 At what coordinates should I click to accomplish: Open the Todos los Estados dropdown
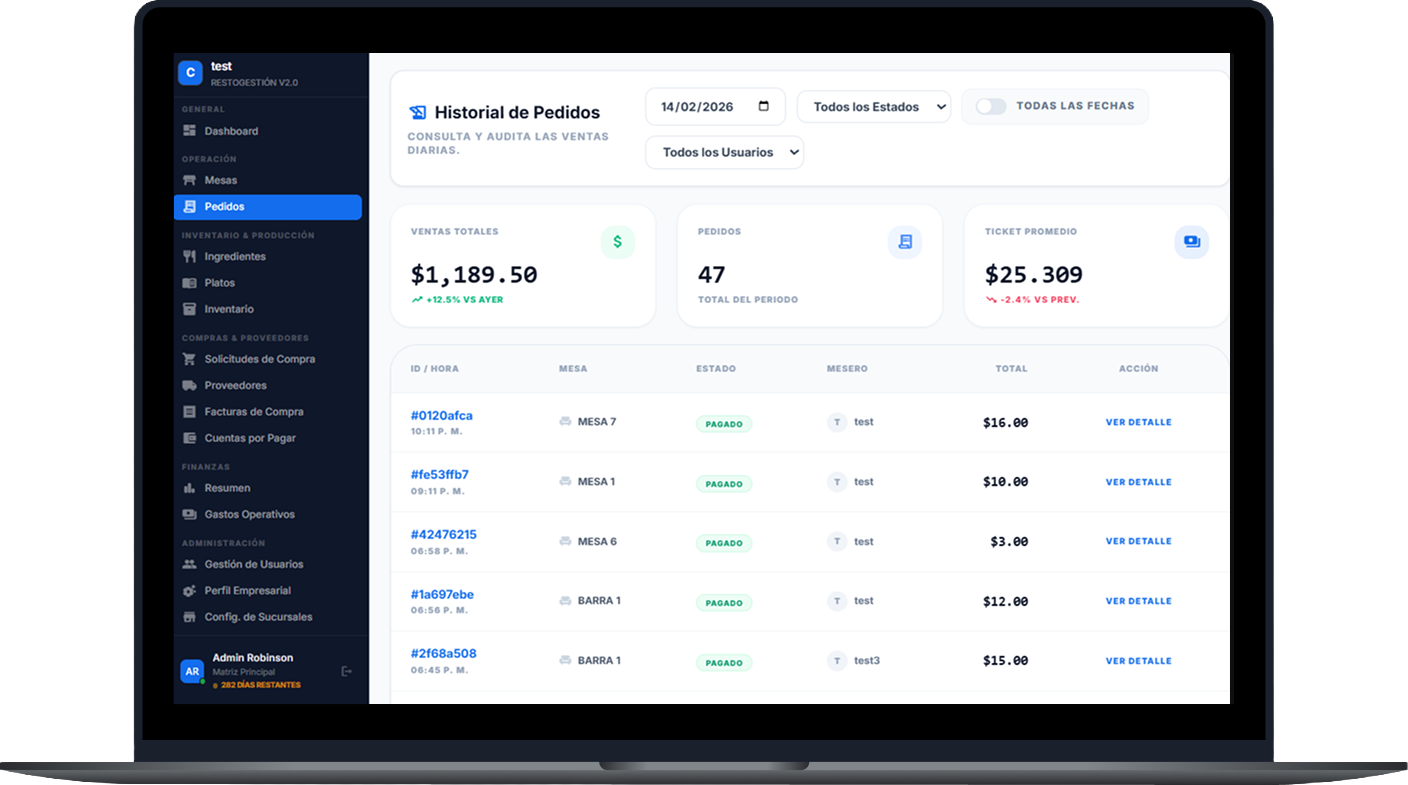(x=873, y=106)
